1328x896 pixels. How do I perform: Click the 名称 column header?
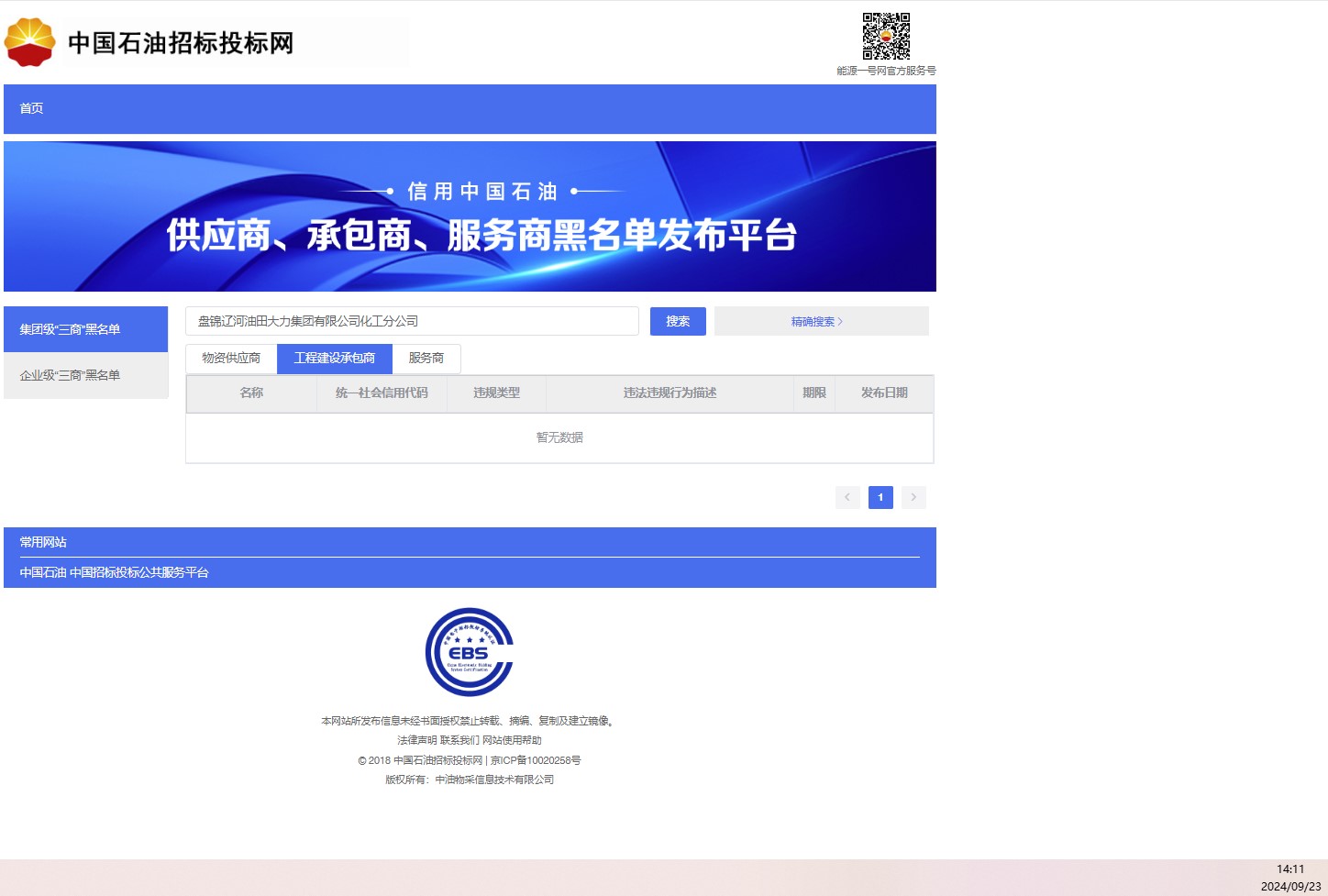251,393
